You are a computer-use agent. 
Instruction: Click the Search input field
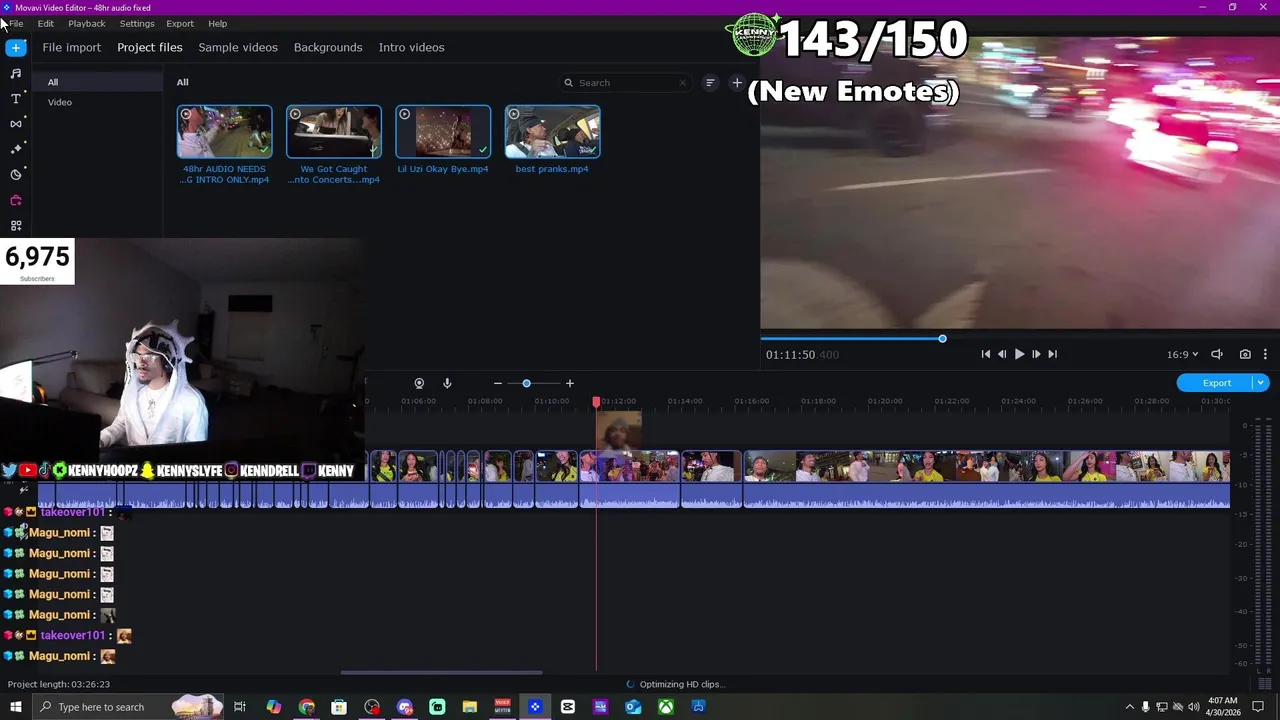[x=625, y=83]
